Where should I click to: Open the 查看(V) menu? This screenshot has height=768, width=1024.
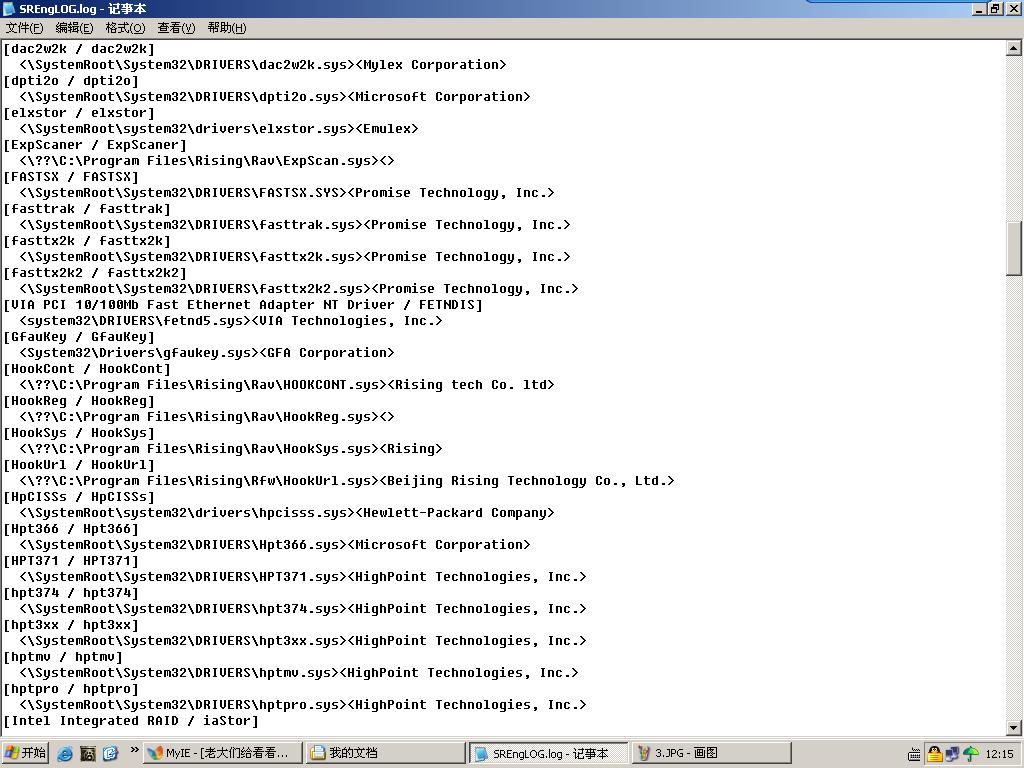click(176, 27)
